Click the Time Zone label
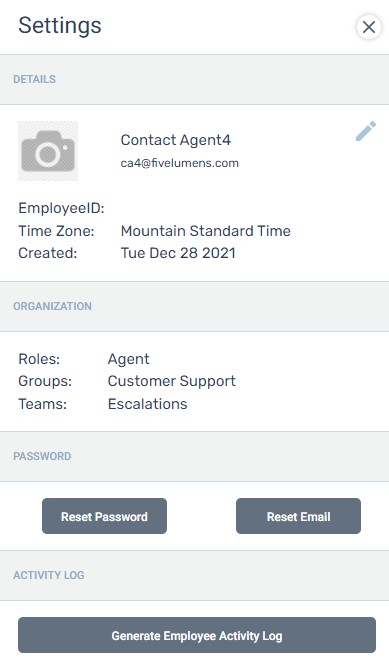The width and height of the screenshot is (389, 664). pyautogui.click(x=56, y=231)
